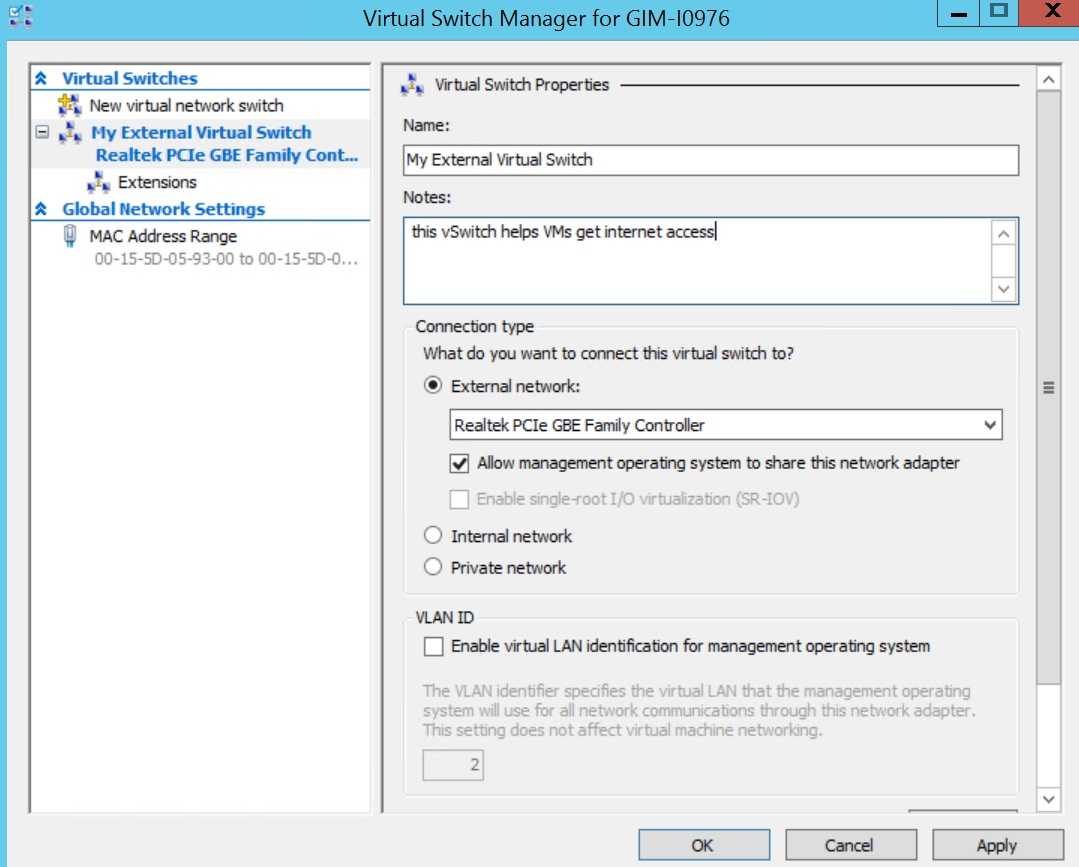Screen dimensions: 1079x867
Task: Select the Private network radio button
Action: (x=433, y=567)
